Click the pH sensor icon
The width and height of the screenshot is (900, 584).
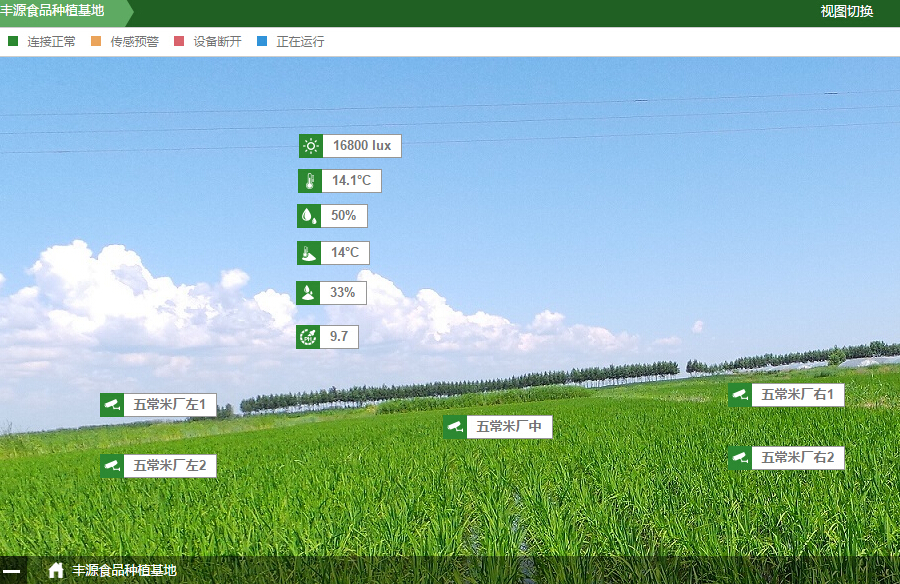(308, 337)
